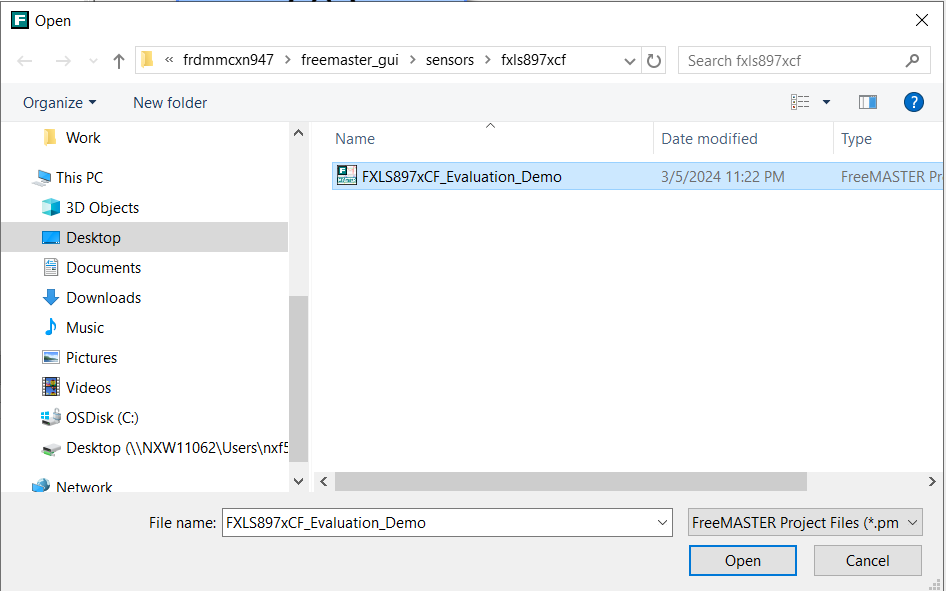Select This PC in the navigation pane

pyautogui.click(x=79, y=177)
